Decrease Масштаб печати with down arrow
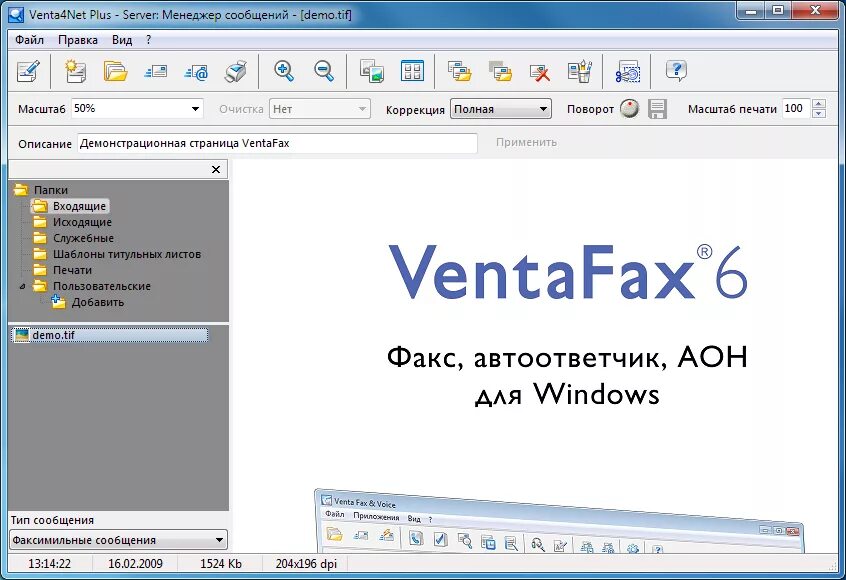Screen dimensions: 846x580 pyautogui.click(x=819, y=113)
